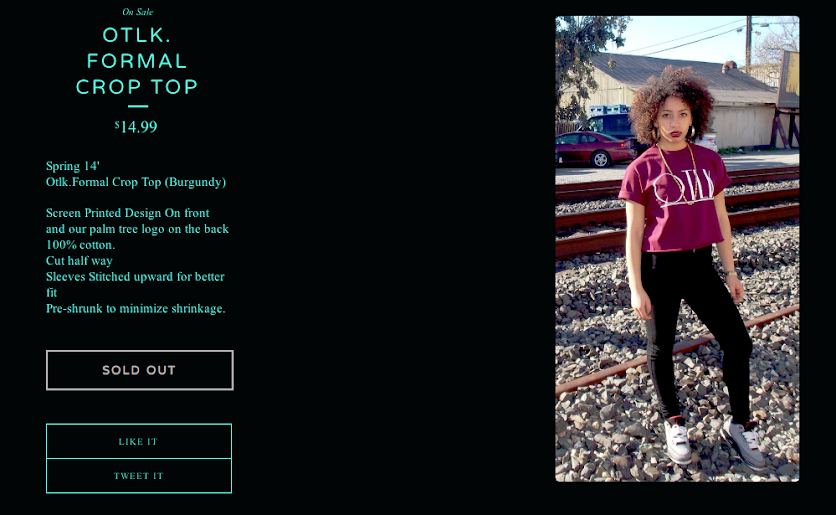Click the Spring 14' text line
The width and height of the screenshot is (836, 515).
tap(73, 166)
